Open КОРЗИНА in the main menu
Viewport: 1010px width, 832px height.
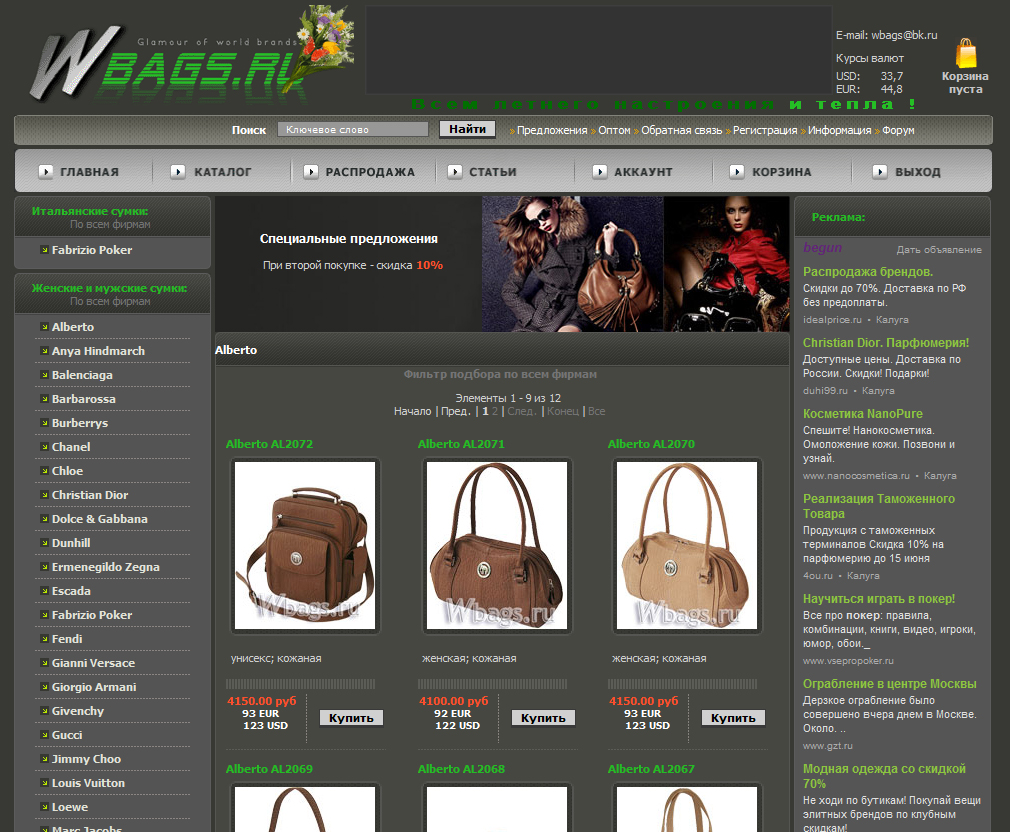782,172
